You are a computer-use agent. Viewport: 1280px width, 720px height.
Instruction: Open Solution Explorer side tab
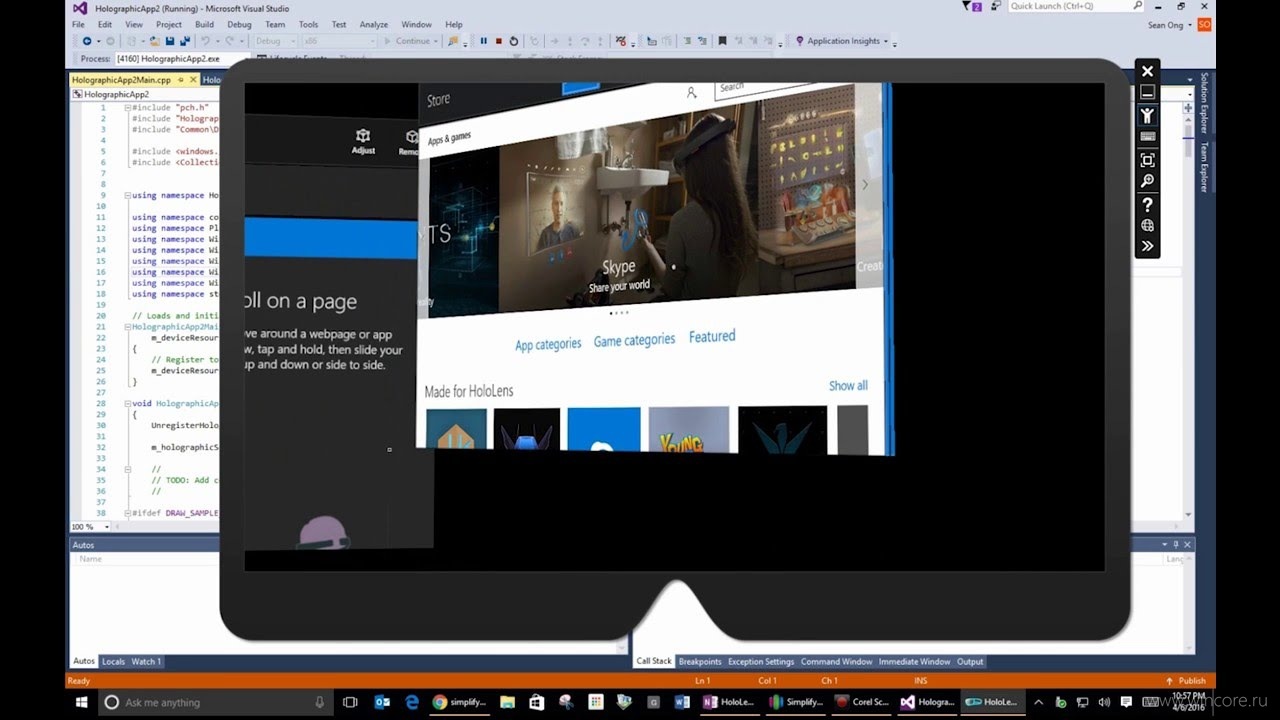point(1204,103)
